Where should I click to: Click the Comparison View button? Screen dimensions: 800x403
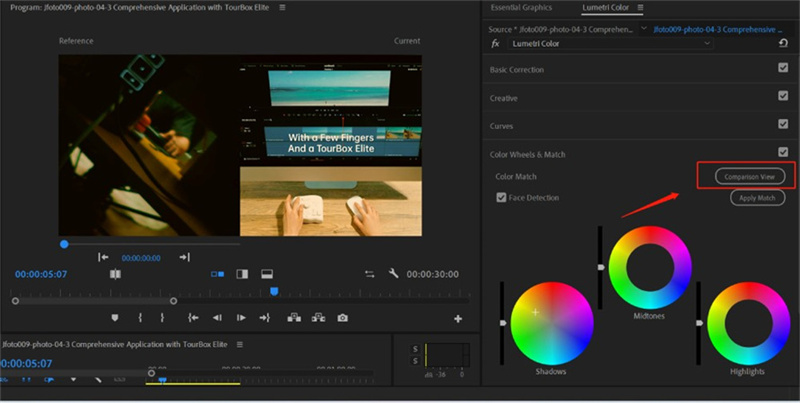point(750,176)
